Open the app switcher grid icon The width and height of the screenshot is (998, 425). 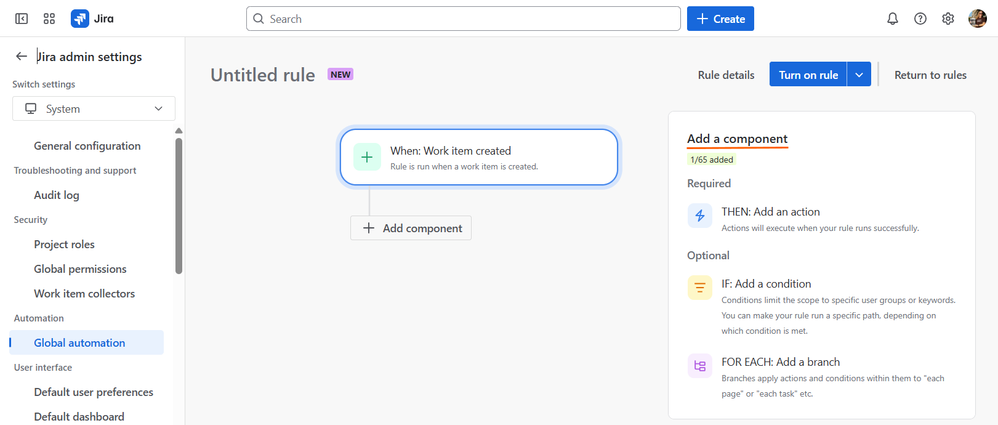[x=49, y=18]
